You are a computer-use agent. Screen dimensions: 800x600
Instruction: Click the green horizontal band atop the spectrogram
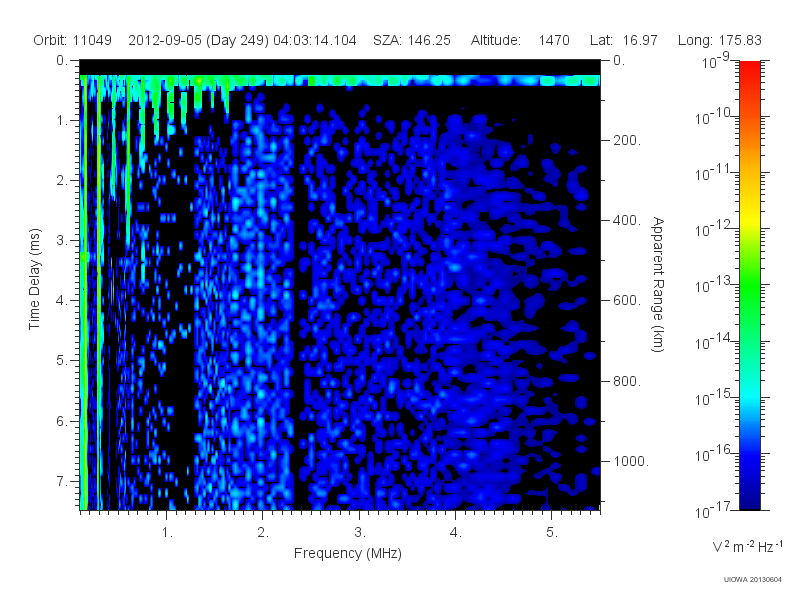click(340, 81)
